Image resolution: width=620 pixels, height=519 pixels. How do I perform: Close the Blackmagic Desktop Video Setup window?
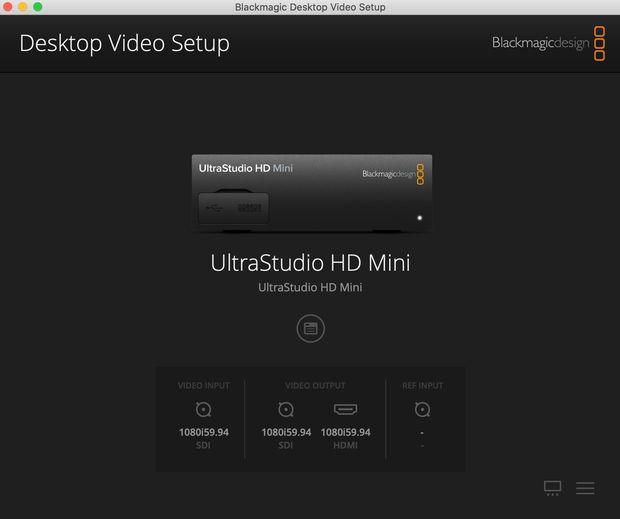(7, 7)
